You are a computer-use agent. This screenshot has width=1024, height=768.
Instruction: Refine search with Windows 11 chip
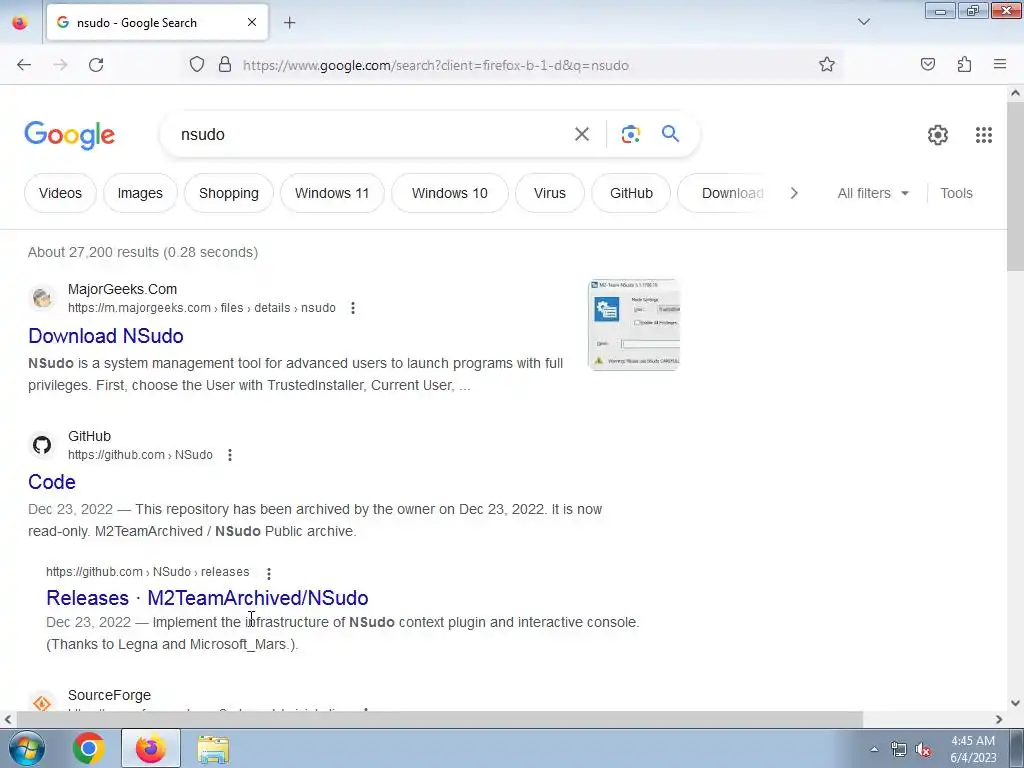[332, 193]
